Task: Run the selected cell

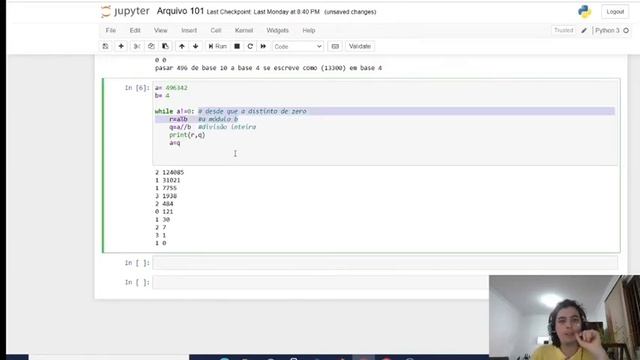Action: [x=218, y=46]
